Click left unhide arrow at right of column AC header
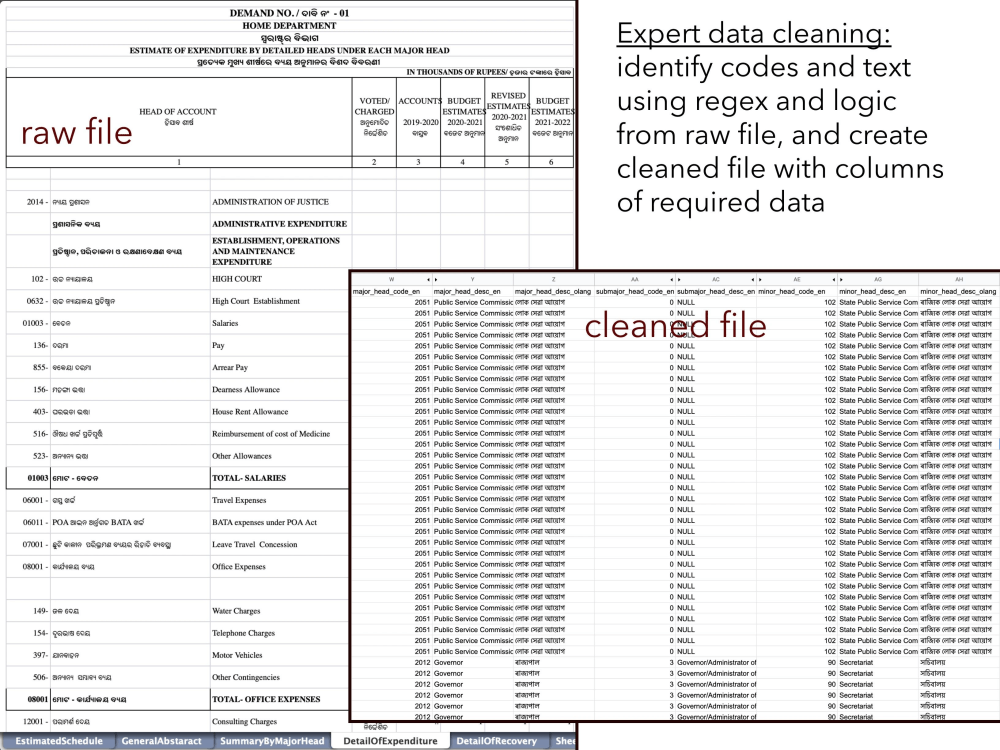The height and width of the screenshot is (750, 1000). [x=753, y=279]
